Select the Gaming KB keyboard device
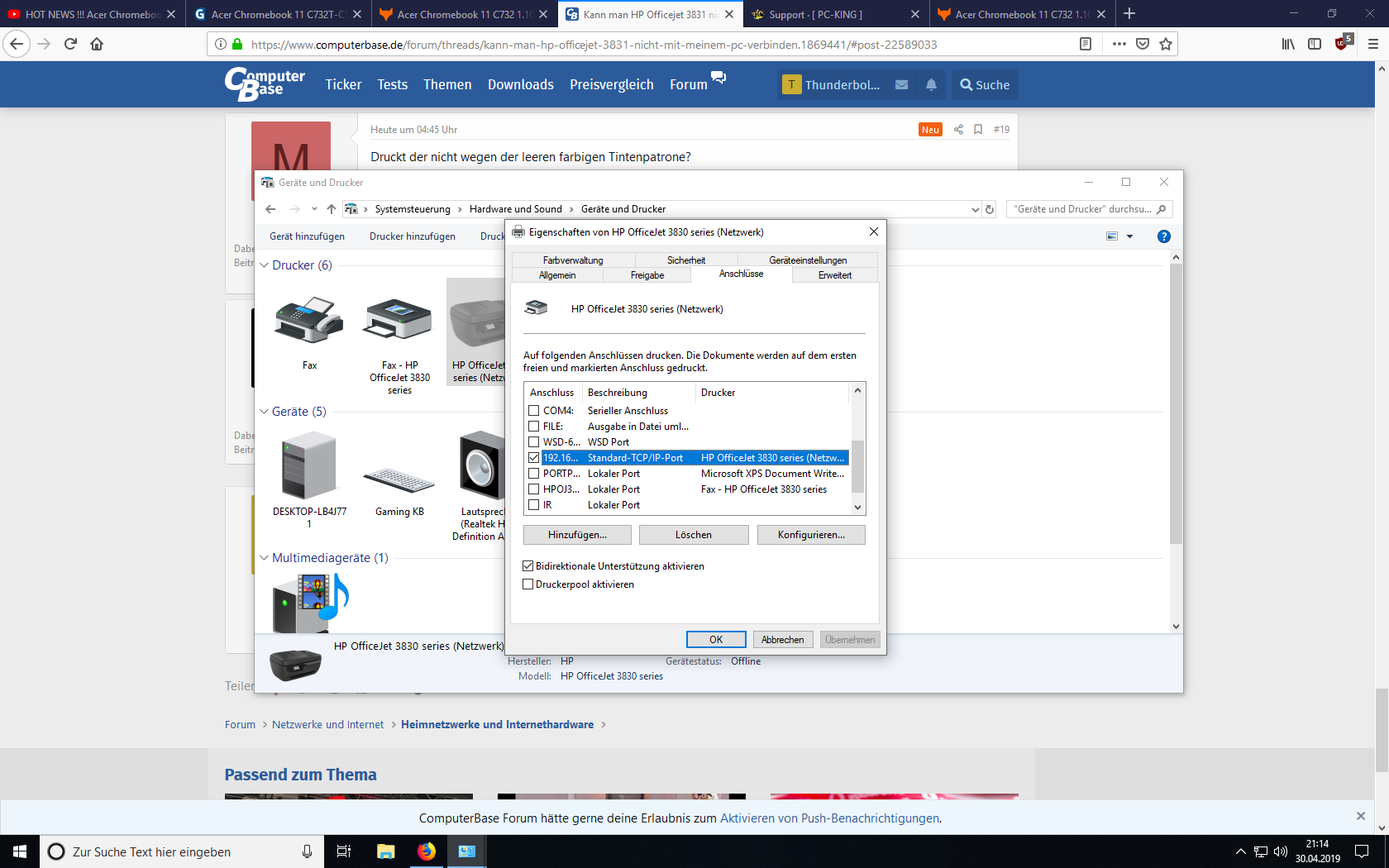This screenshot has width=1389, height=868. 399,479
